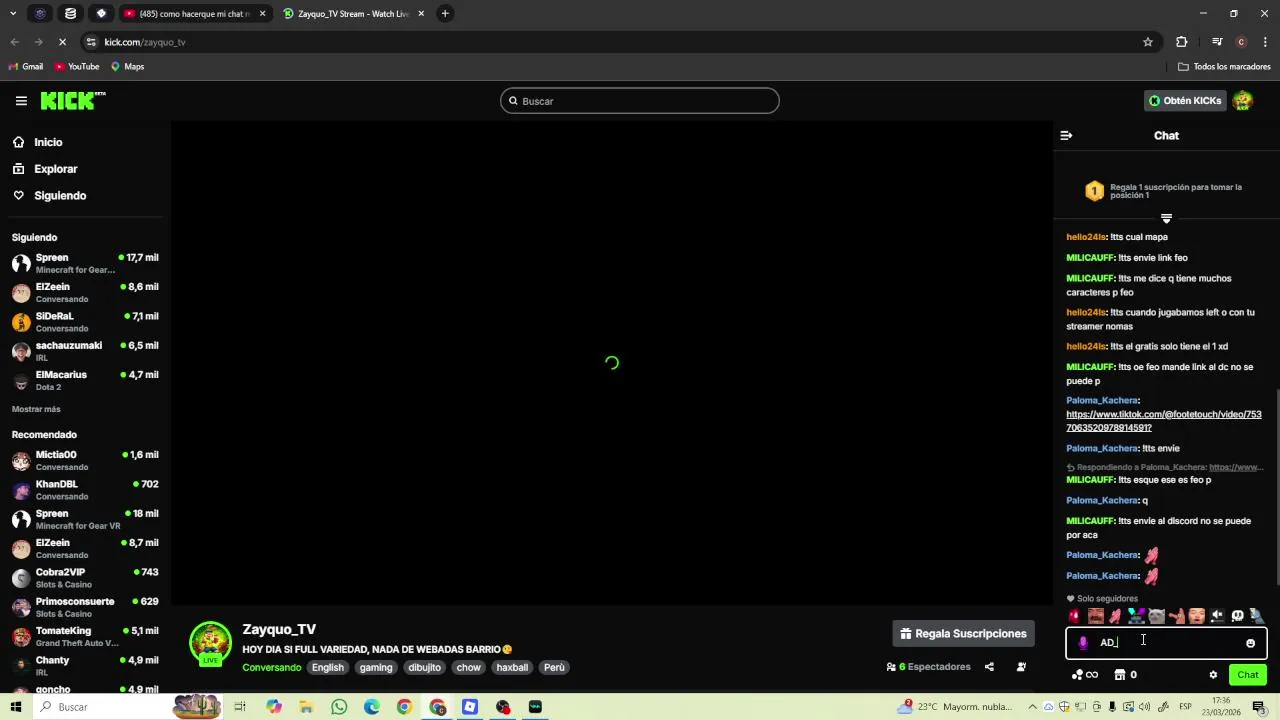Viewport: 1280px width, 720px height.
Task: Open KhanDBL recommended channel
Action: tap(85, 489)
